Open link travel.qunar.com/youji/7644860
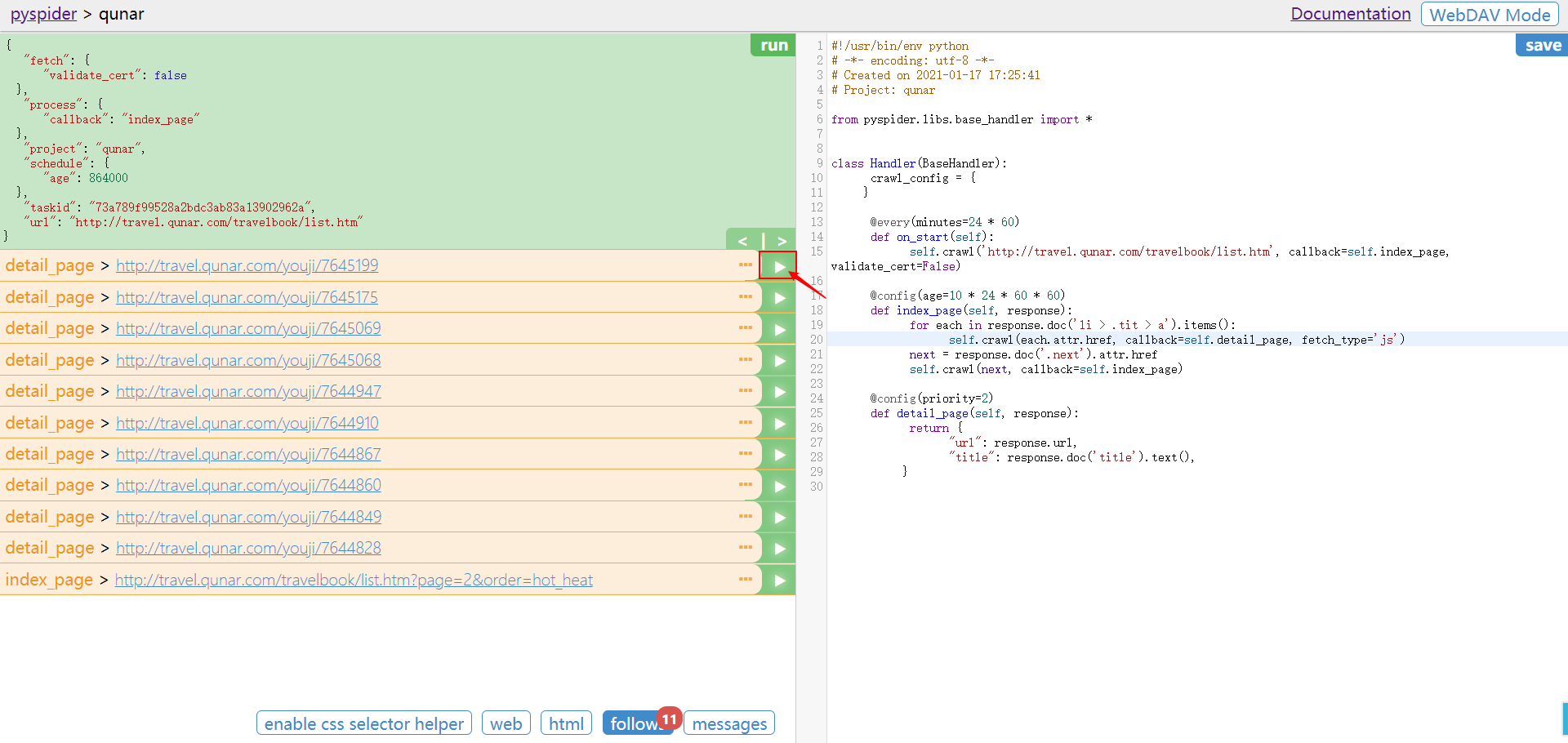Screen dimensions: 1568x743 point(248,485)
